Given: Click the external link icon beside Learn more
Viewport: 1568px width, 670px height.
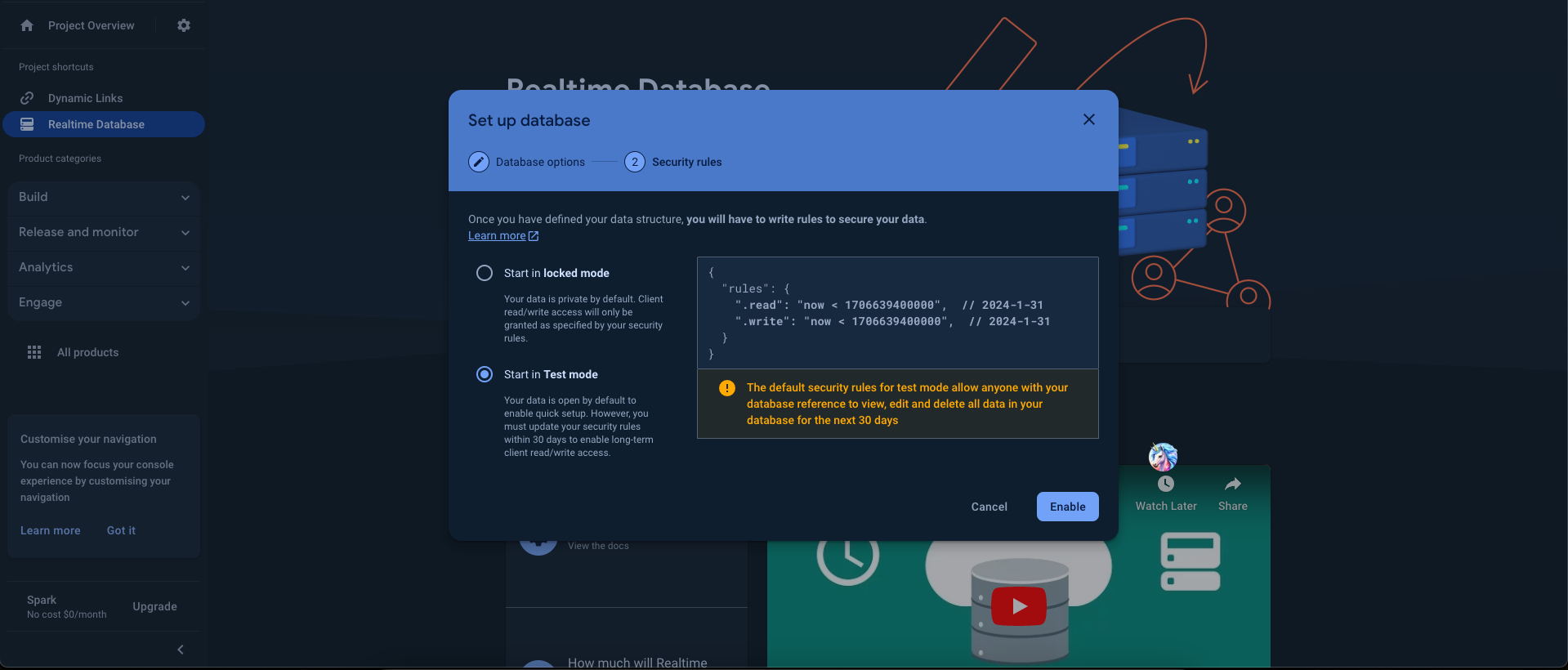Looking at the screenshot, I should 534,236.
